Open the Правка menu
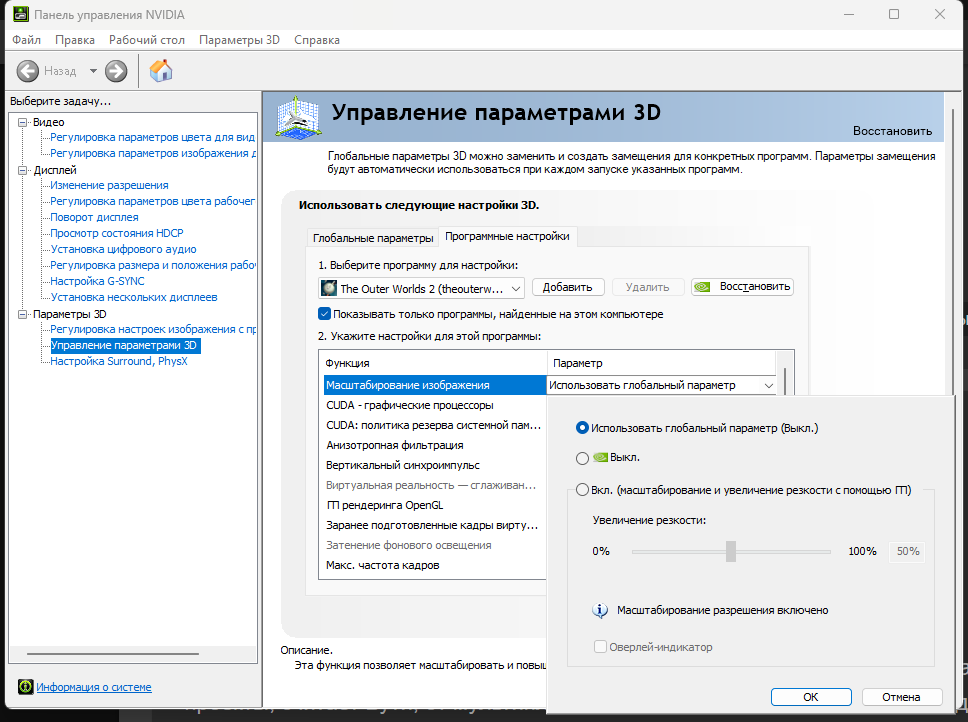The image size is (968, 722). (x=75, y=40)
